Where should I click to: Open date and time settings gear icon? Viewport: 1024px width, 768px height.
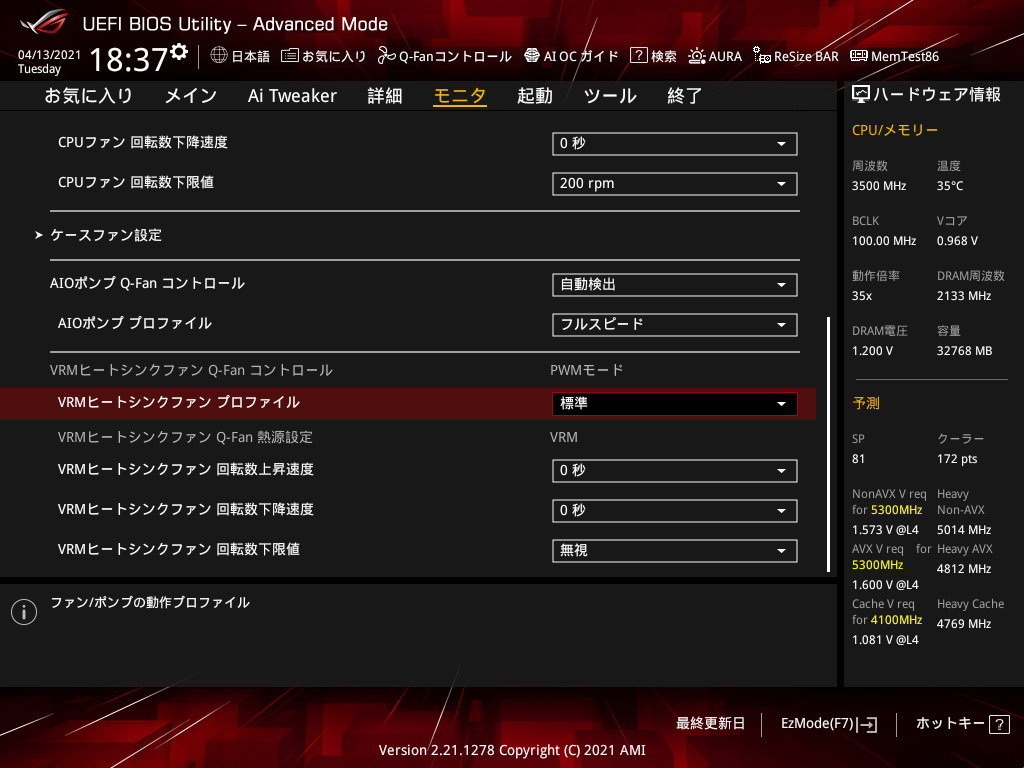179,52
